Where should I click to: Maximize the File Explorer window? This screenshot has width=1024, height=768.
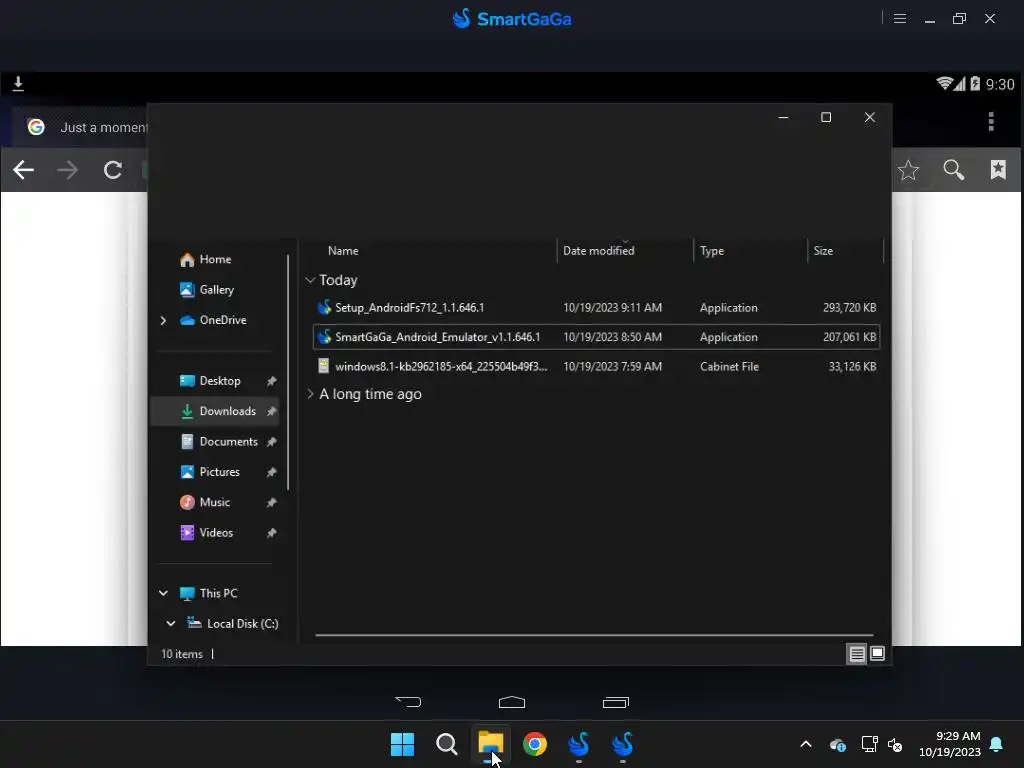click(826, 118)
